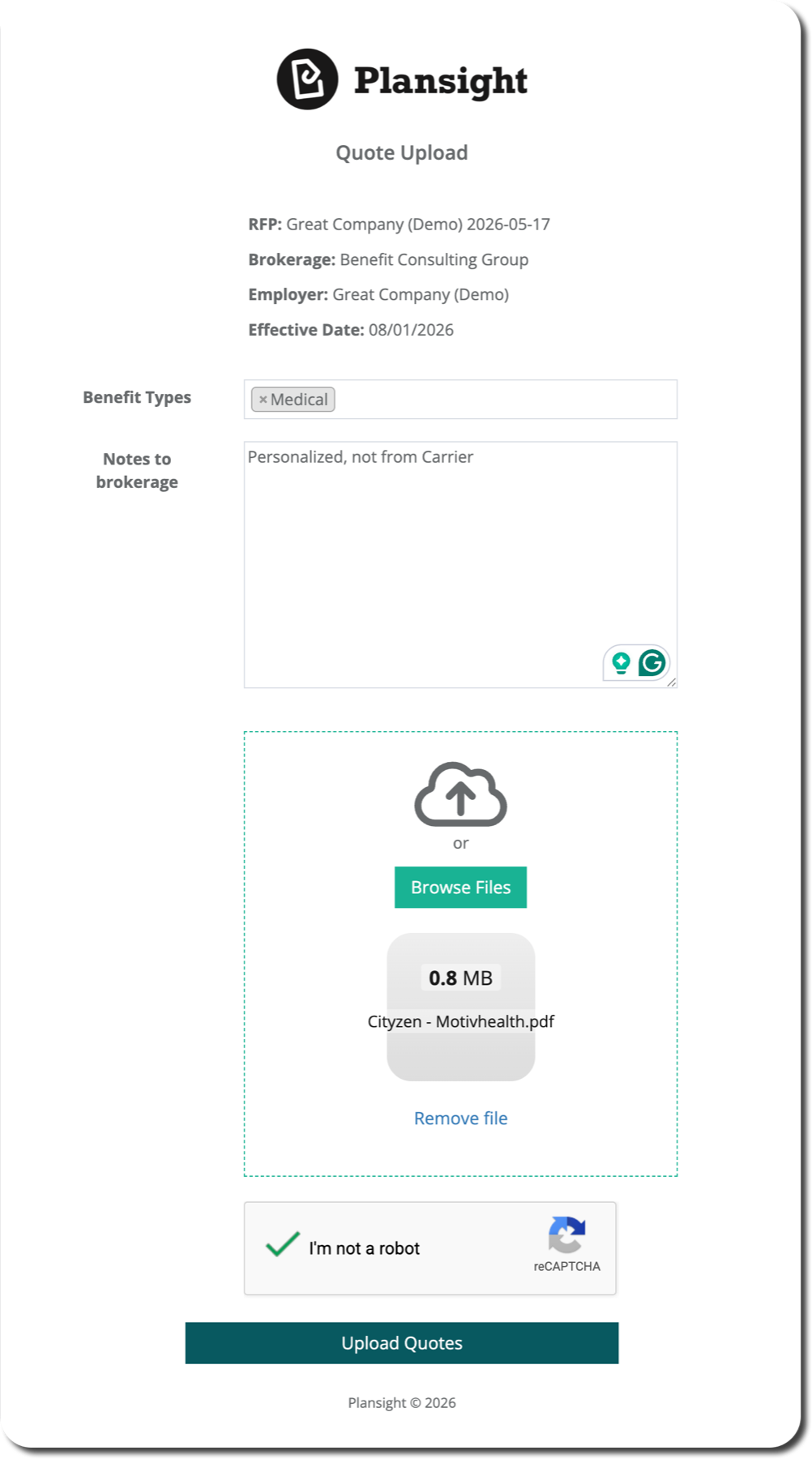Click the Quote Upload heading
Viewport: 812px width, 1459px height.
[x=402, y=152]
